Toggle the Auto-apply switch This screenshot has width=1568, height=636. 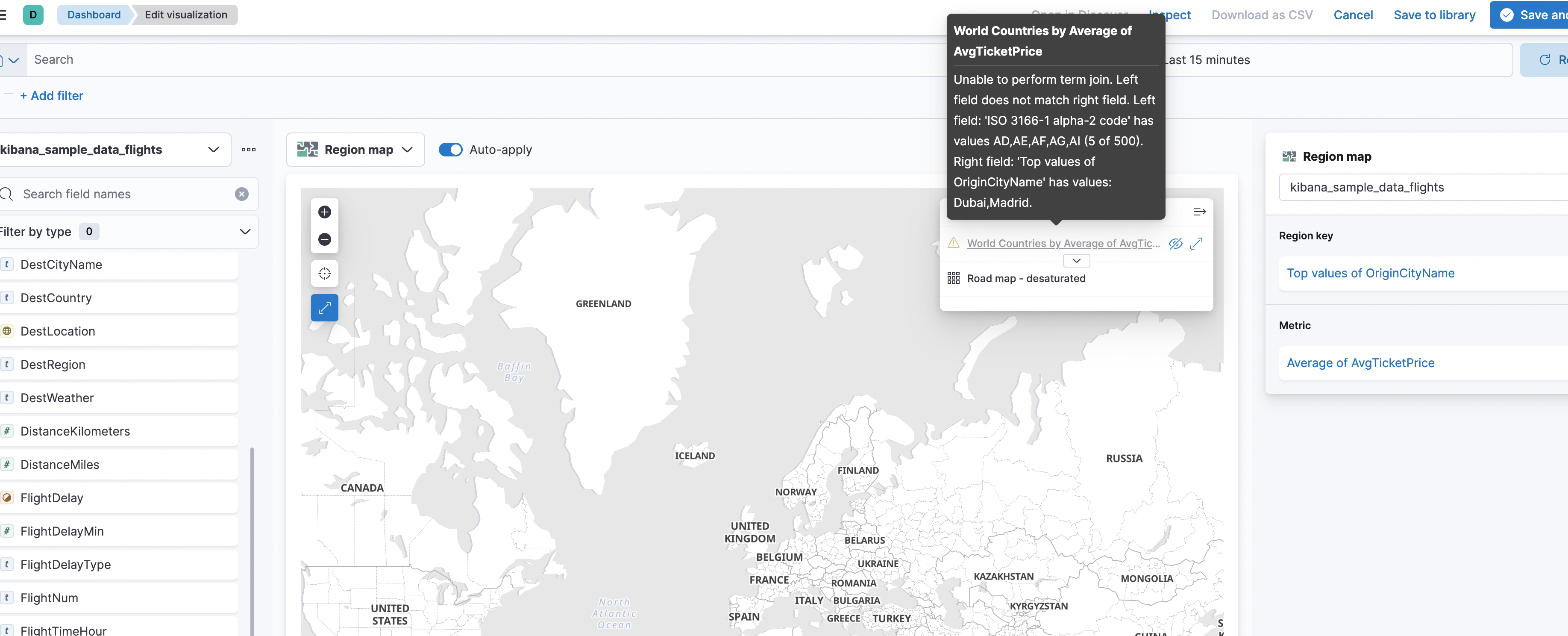pyautogui.click(x=450, y=150)
